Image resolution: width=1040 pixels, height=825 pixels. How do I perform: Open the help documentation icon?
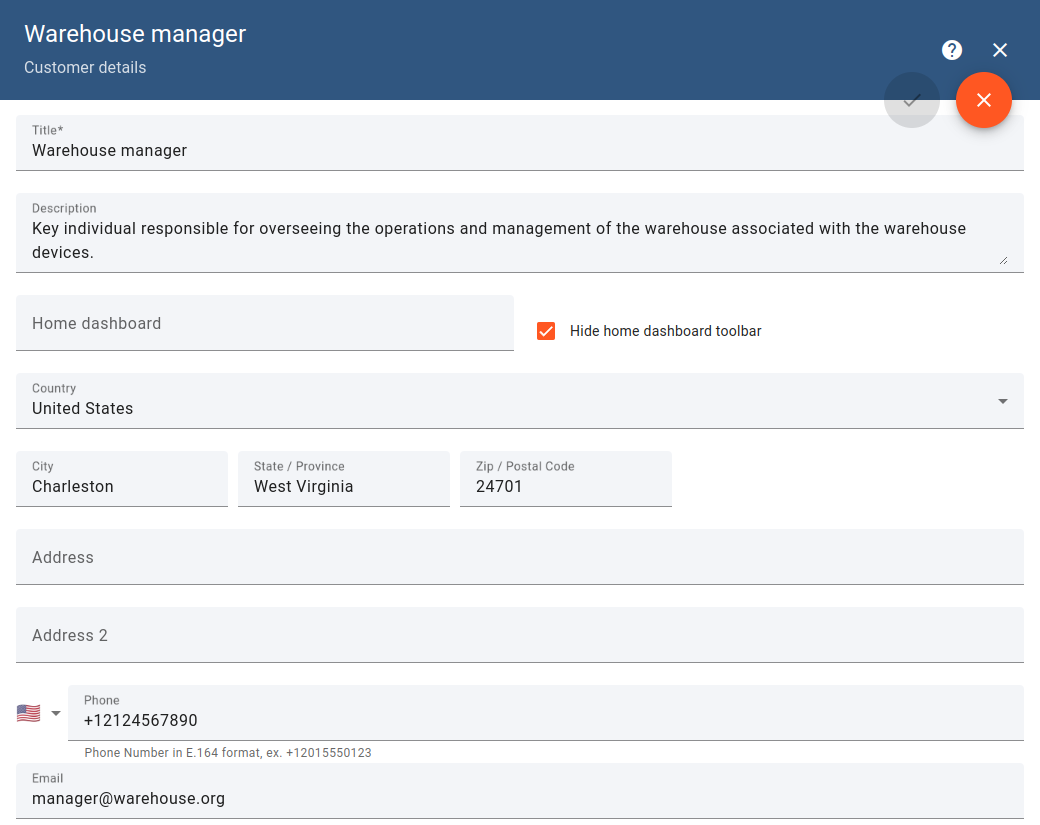pos(952,50)
